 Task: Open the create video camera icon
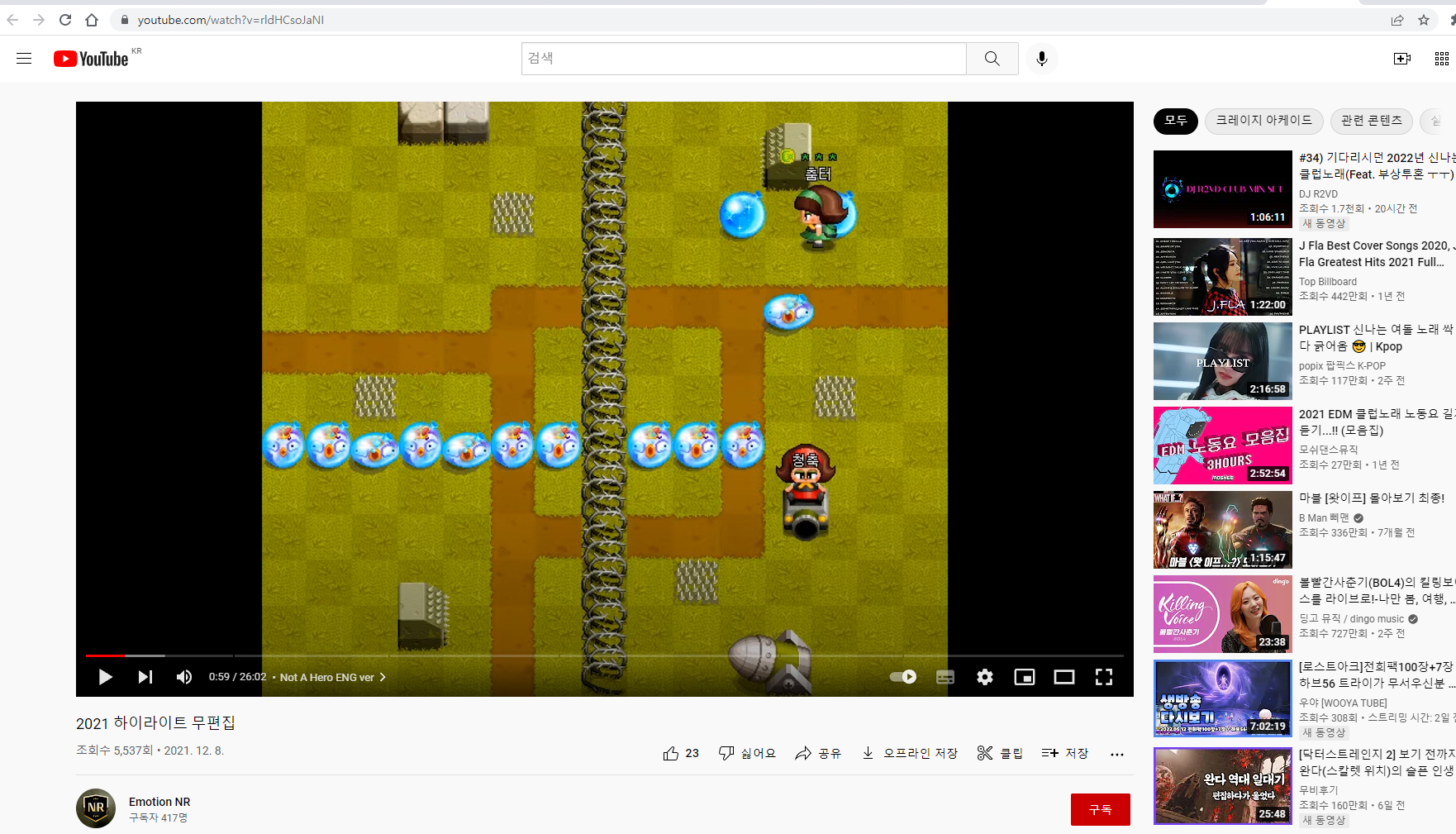pos(1402,59)
